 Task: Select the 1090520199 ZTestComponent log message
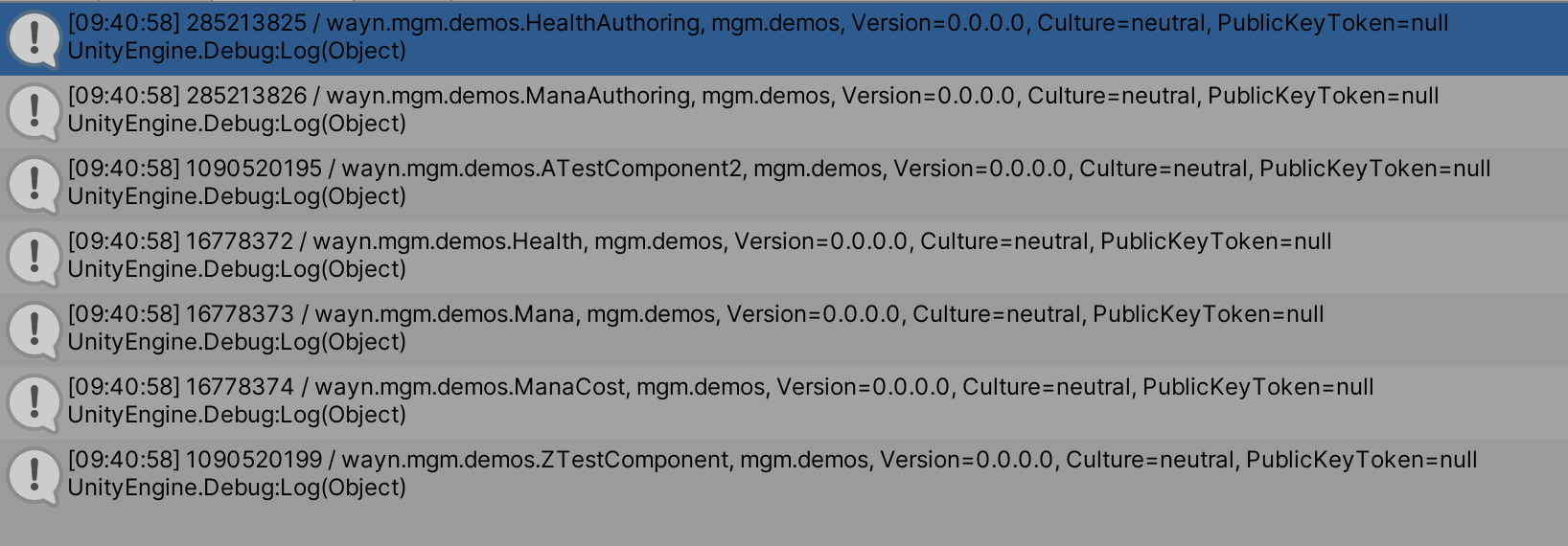click(x=772, y=460)
